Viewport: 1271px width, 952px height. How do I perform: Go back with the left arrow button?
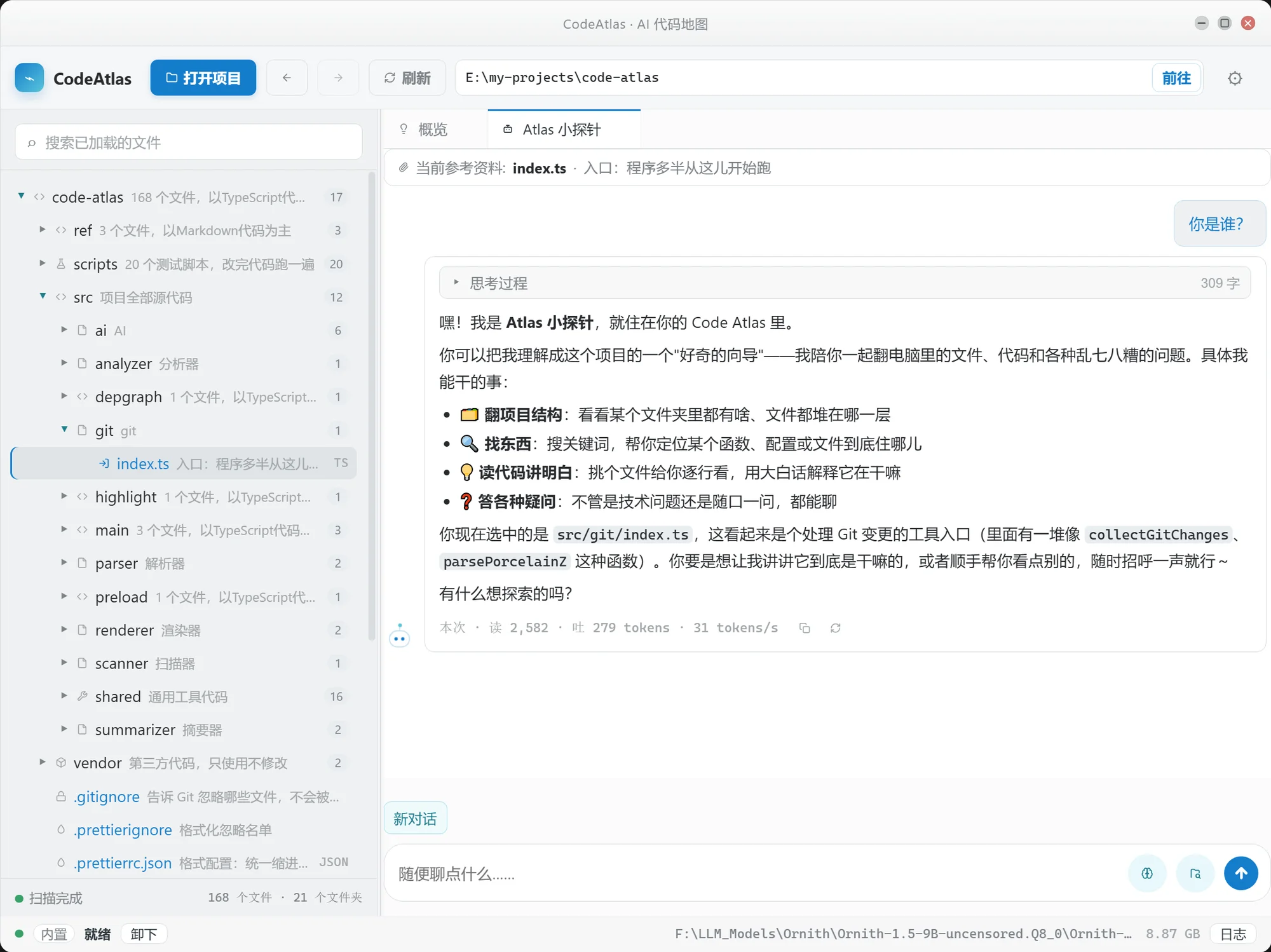[x=287, y=78]
